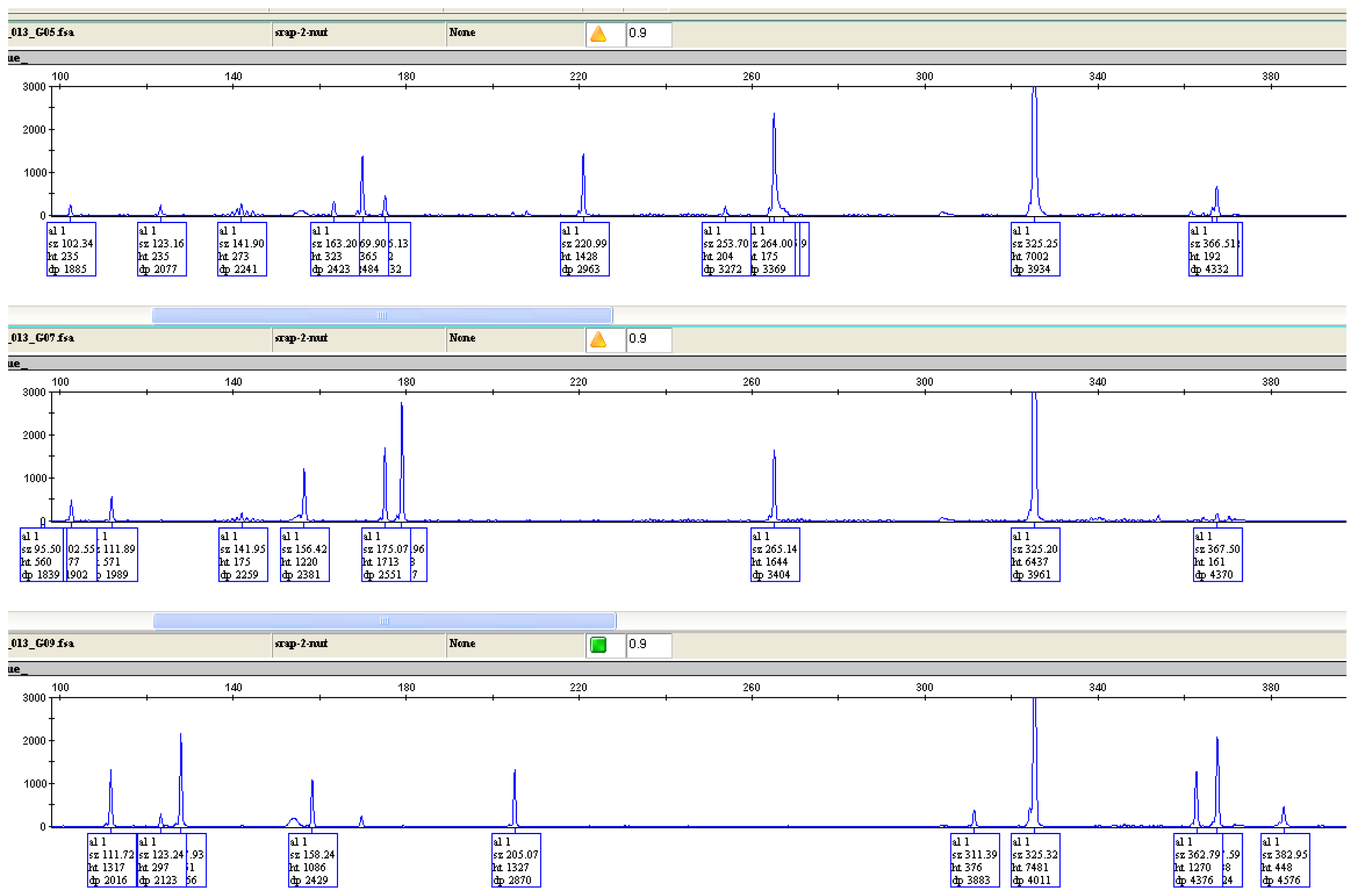Open the None analysis method field on G05 row
The width and height of the screenshot is (1355, 896).
[514, 33]
